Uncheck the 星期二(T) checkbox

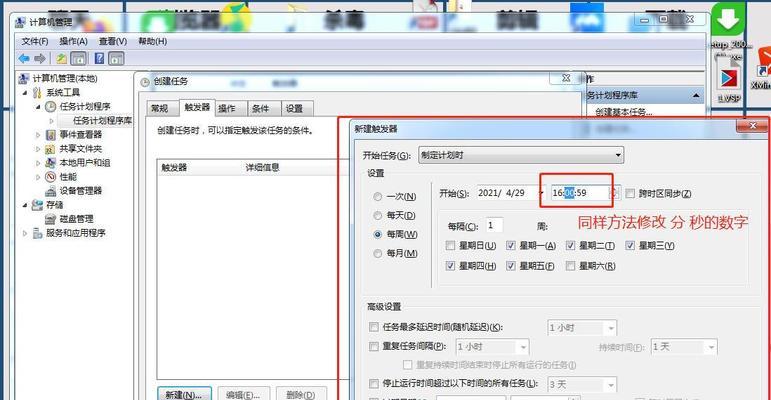pyautogui.click(x=570, y=245)
